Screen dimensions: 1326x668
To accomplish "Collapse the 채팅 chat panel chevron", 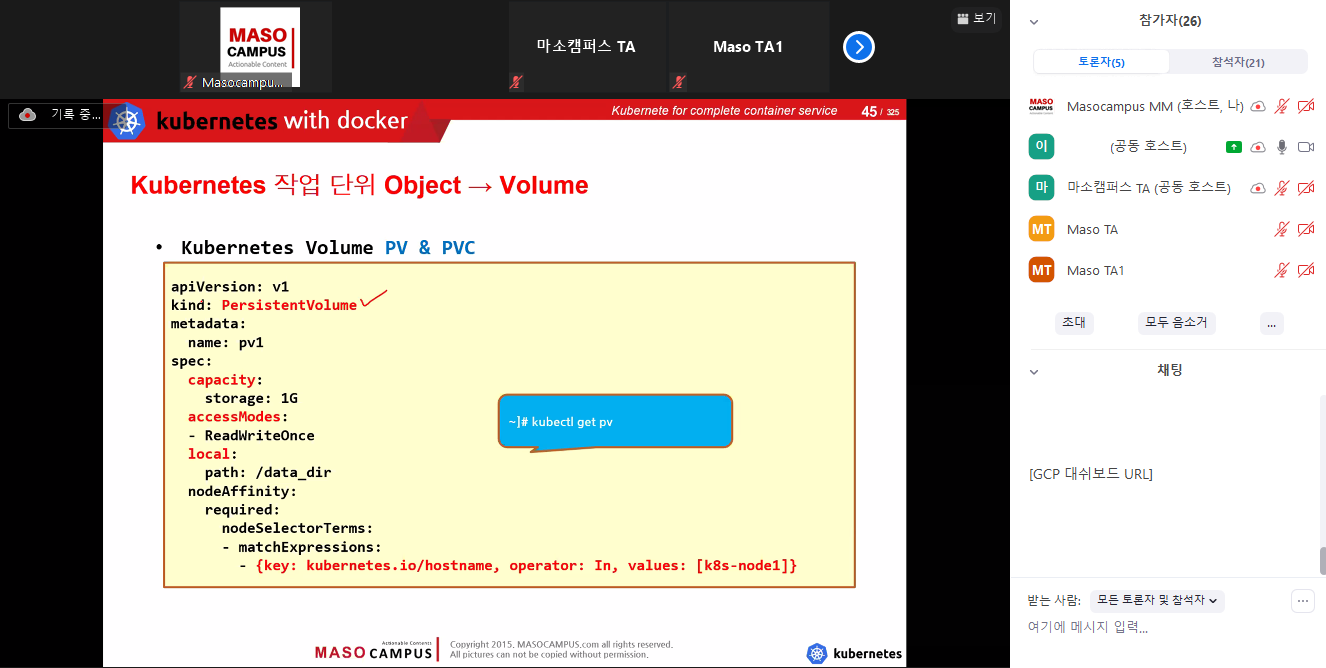I will click(1034, 371).
